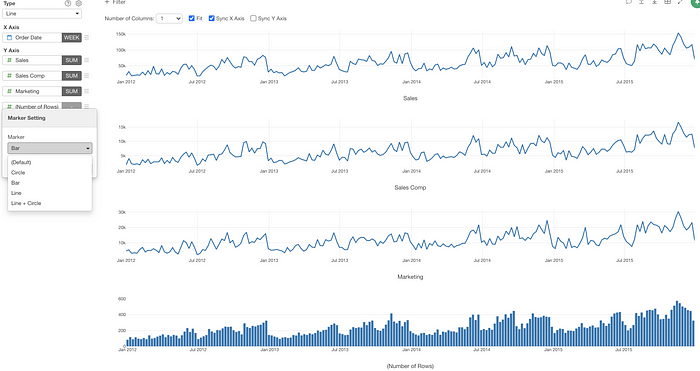This screenshot has height=371, width=700.
Task: Click the (Number of Rows) chart title label
Action: 410,366
